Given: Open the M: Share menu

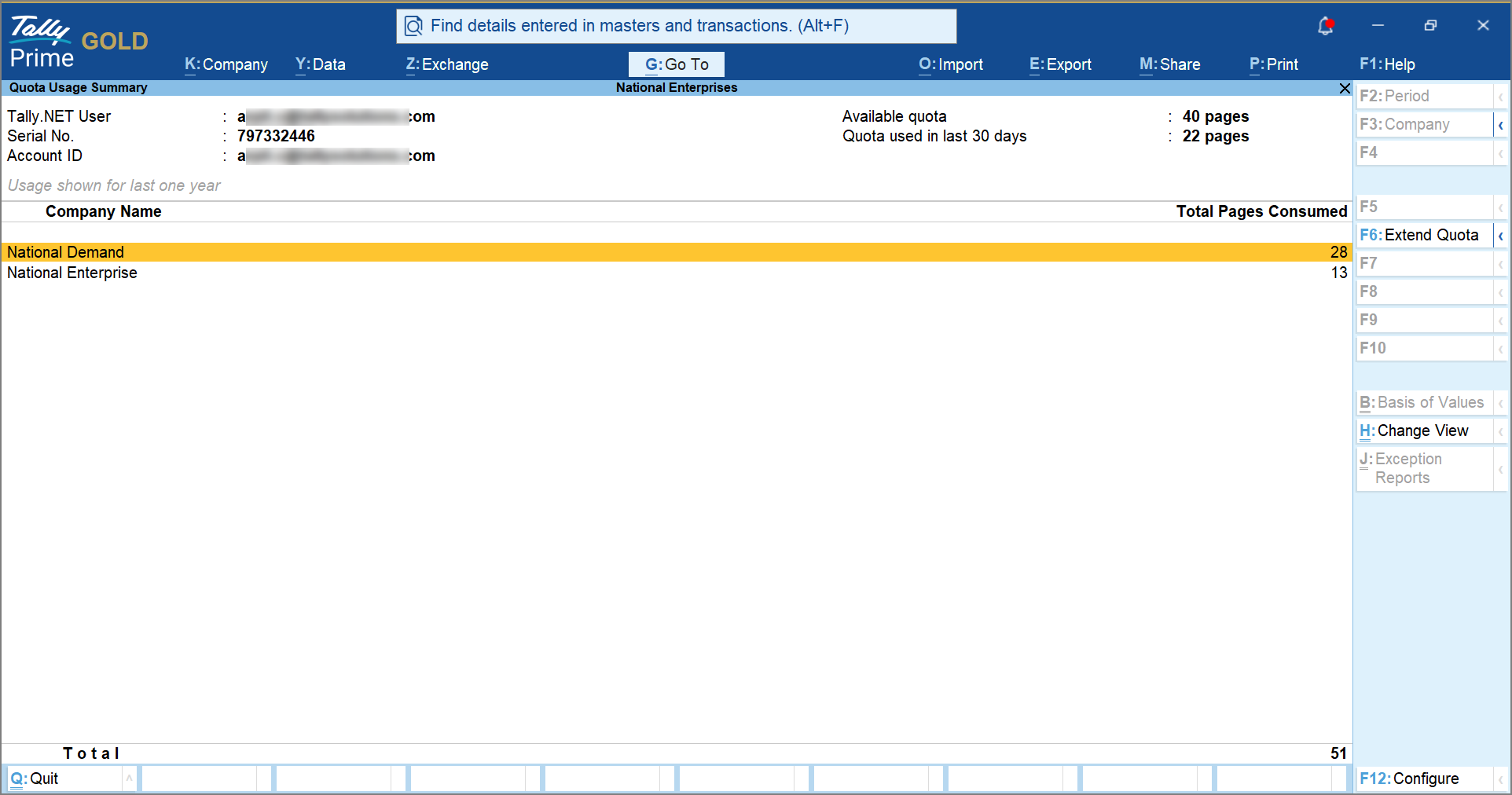Looking at the screenshot, I should point(1170,64).
